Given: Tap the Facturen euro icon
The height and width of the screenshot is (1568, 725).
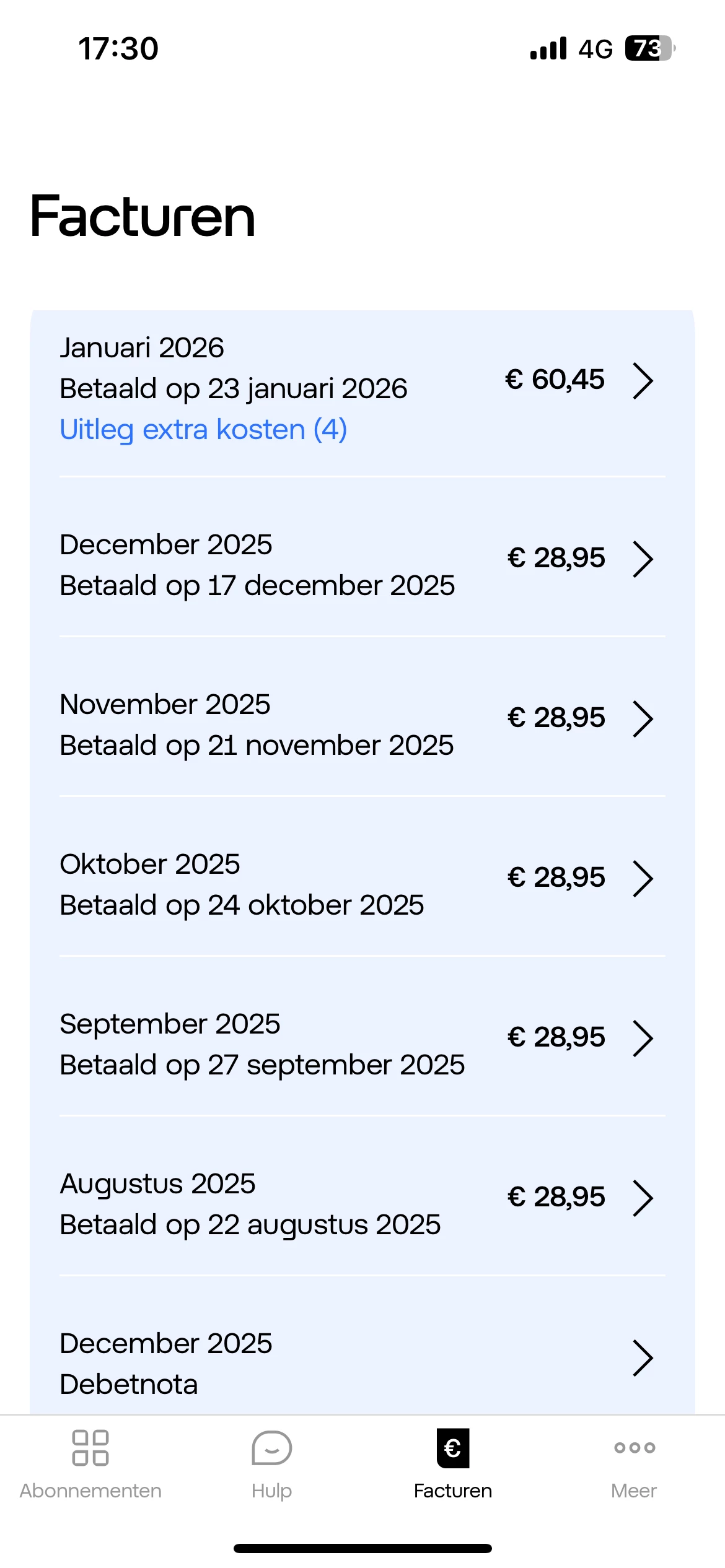Looking at the screenshot, I should coord(453,1448).
